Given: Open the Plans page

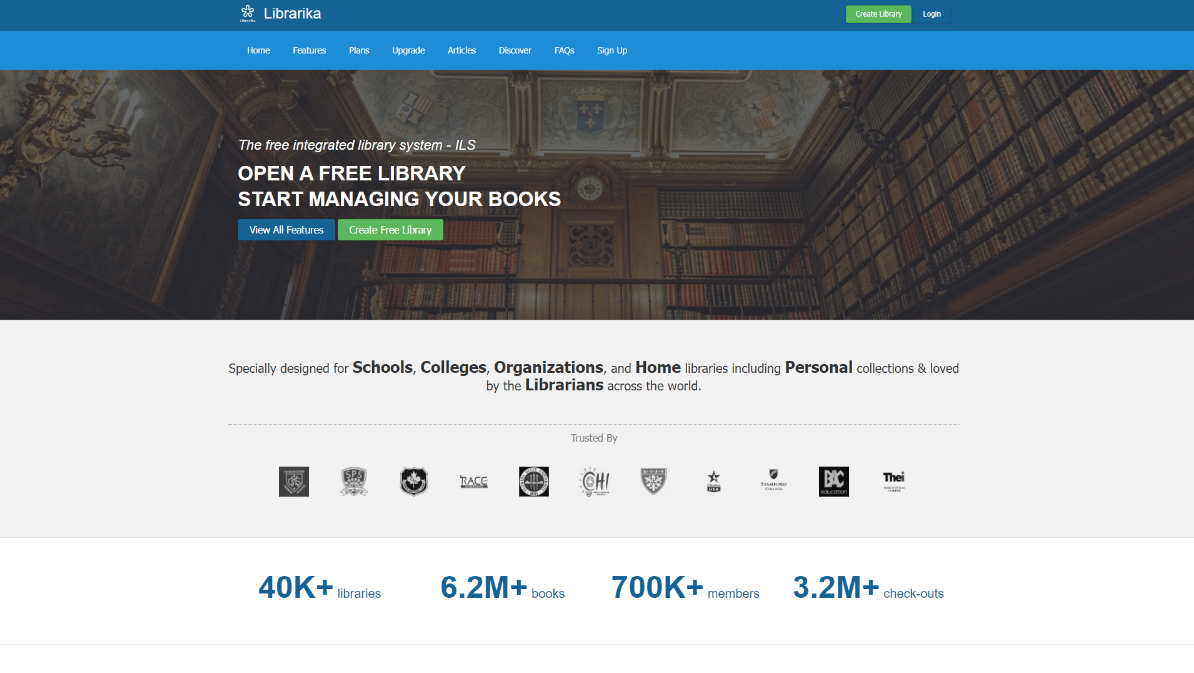Looking at the screenshot, I should coord(358,50).
